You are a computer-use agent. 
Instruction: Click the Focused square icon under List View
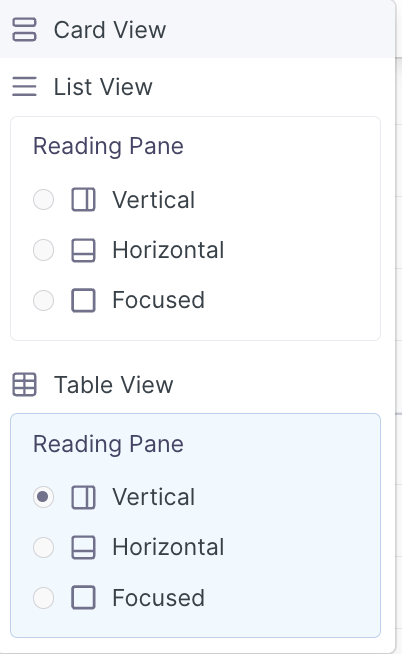pyautogui.click(x=83, y=300)
